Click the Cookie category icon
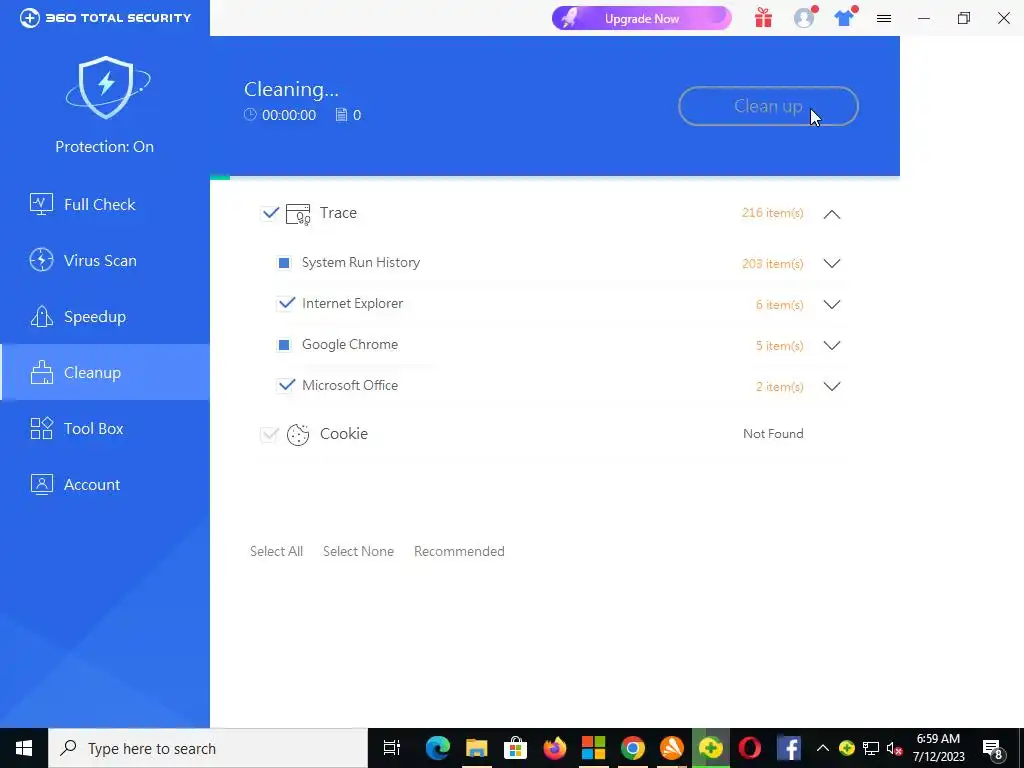This screenshot has width=1024, height=768. pyautogui.click(x=298, y=435)
